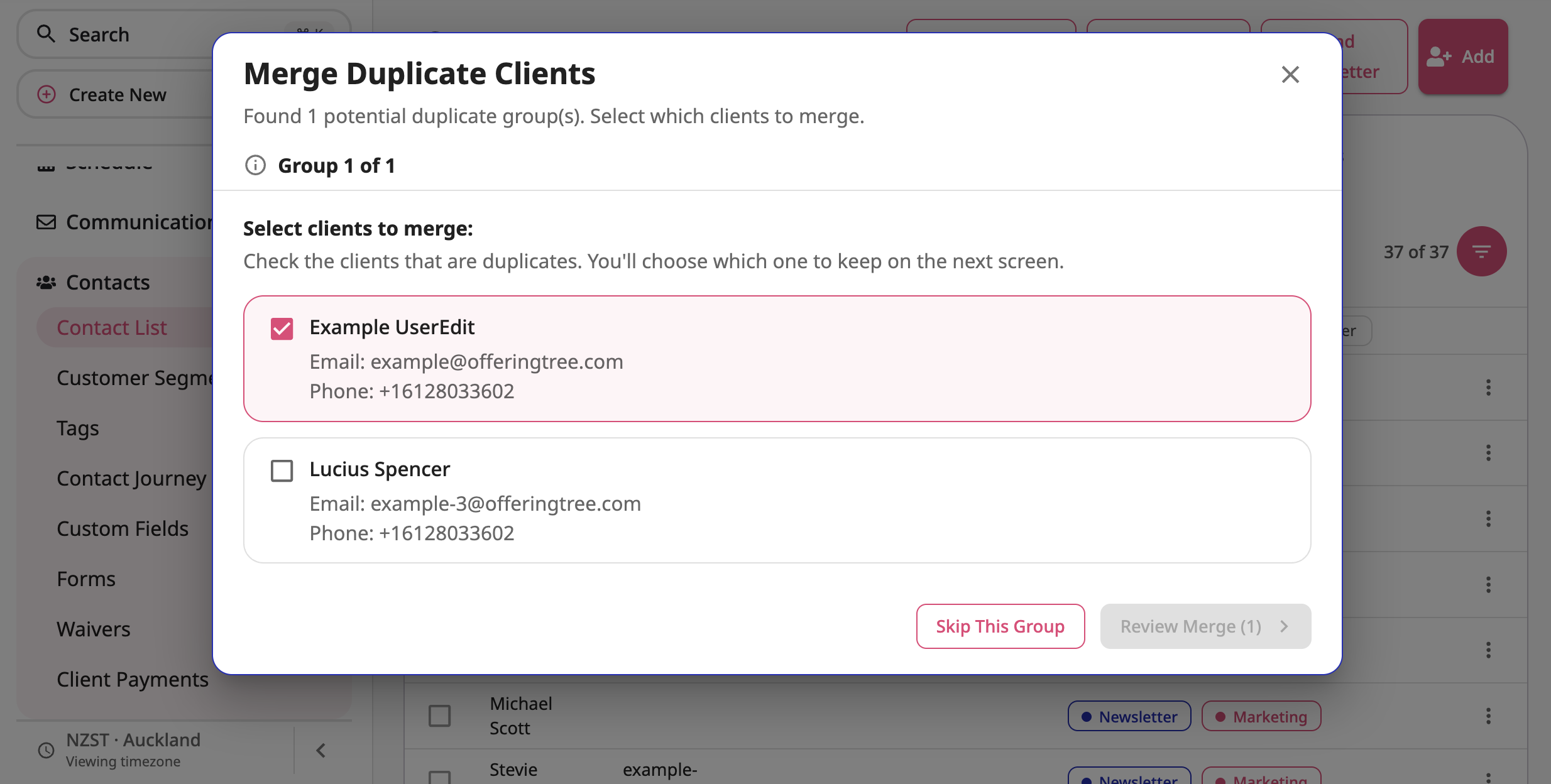This screenshot has height=784, width=1551.
Task: Open Forms in the sidebar
Action: click(x=86, y=579)
